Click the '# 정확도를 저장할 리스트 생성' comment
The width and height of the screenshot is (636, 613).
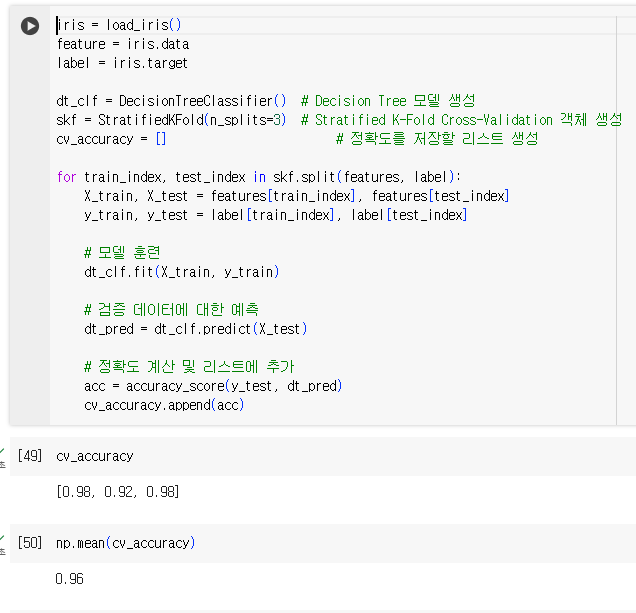pyautogui.click(x=437, y=139)
